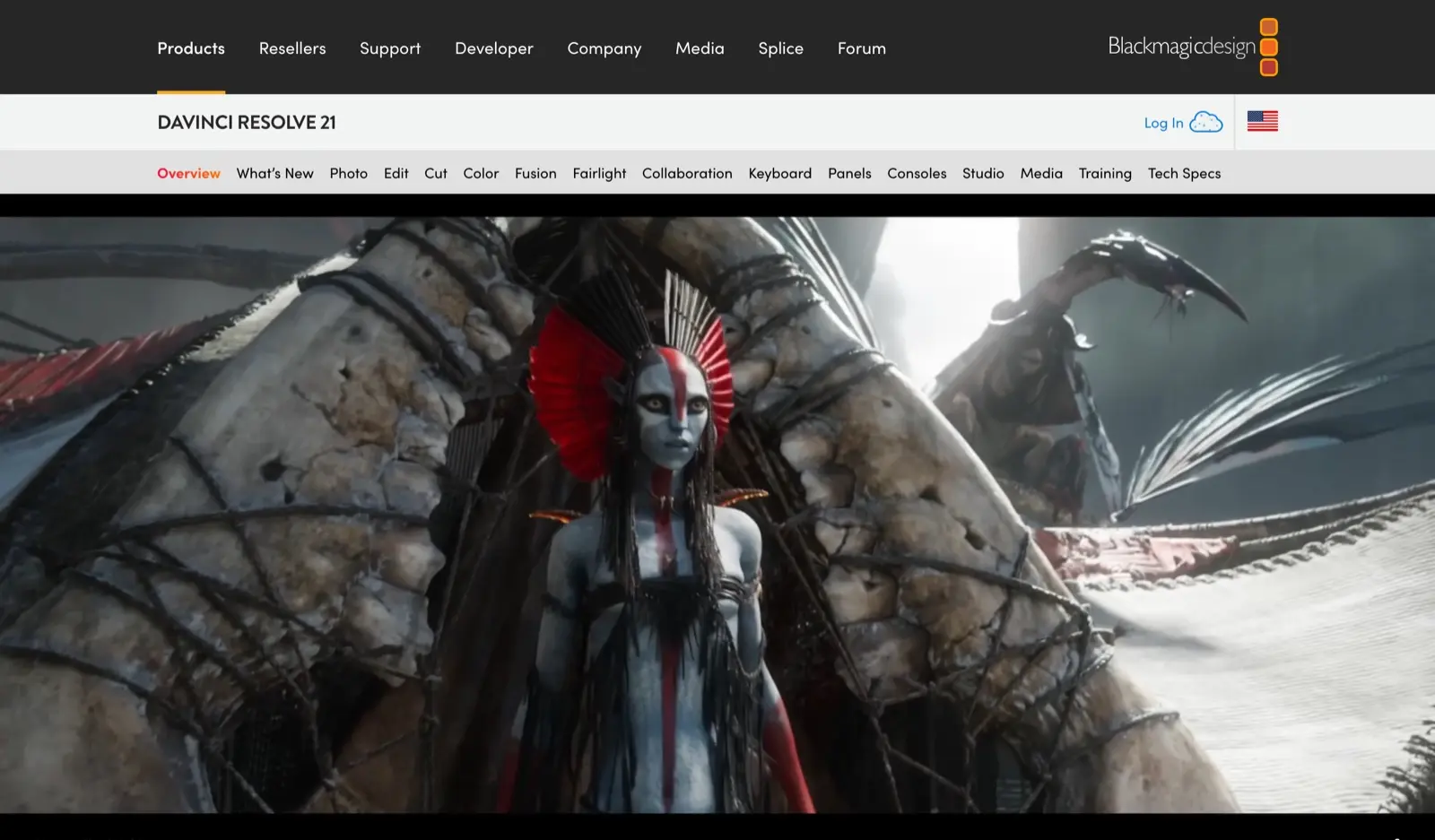Viewport: 1435px width, 840px height.
Task: Open the top navigation Media link
Action: 700,48
